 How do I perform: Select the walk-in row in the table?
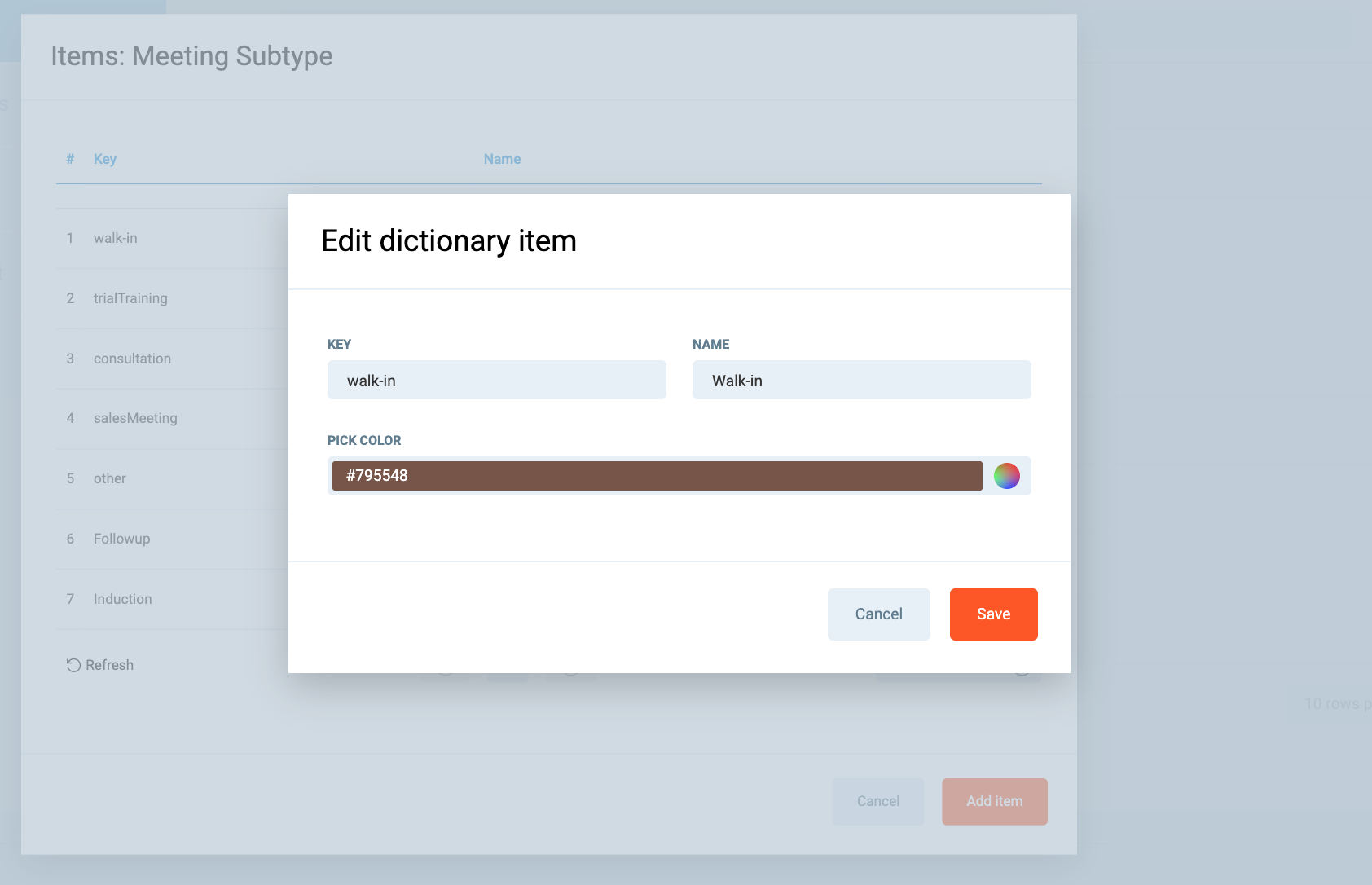coord(116,238)
